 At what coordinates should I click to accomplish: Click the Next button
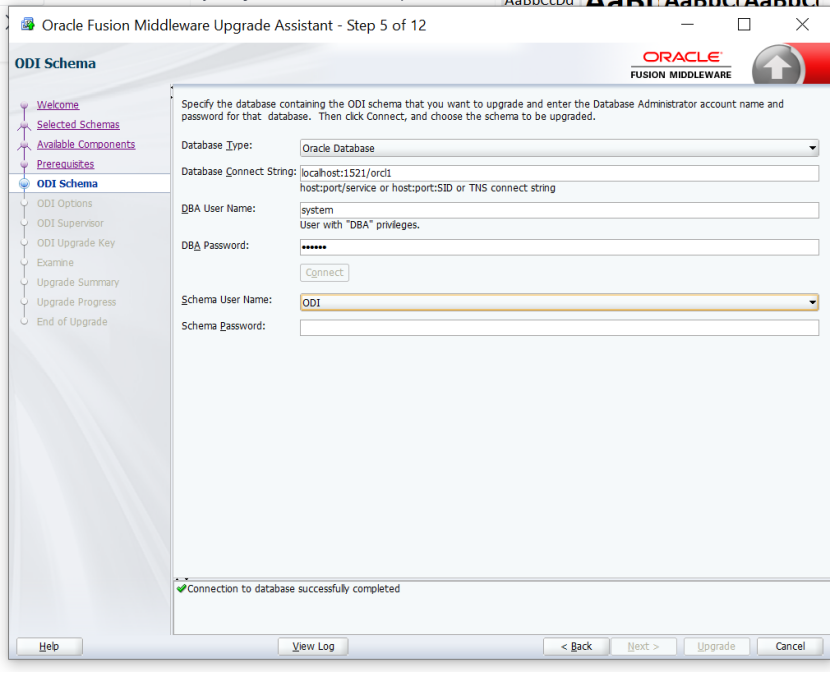(x=643, y=647)
